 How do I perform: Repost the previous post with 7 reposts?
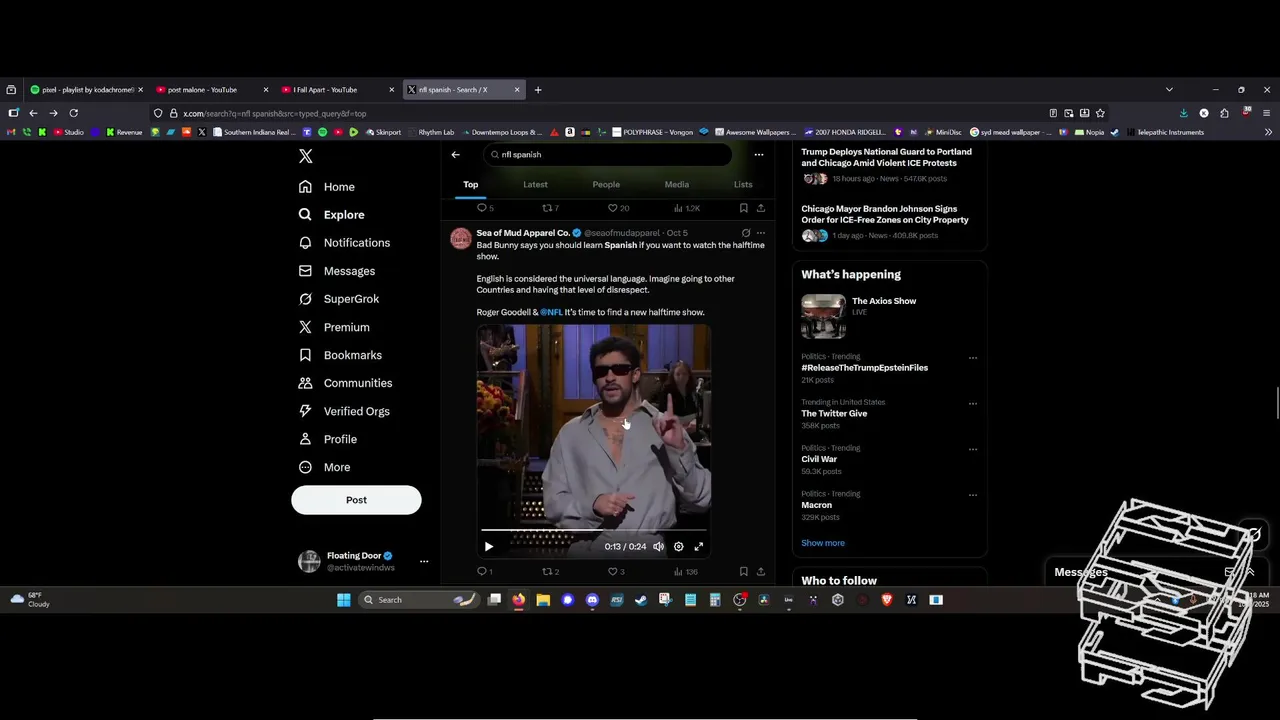550,208
